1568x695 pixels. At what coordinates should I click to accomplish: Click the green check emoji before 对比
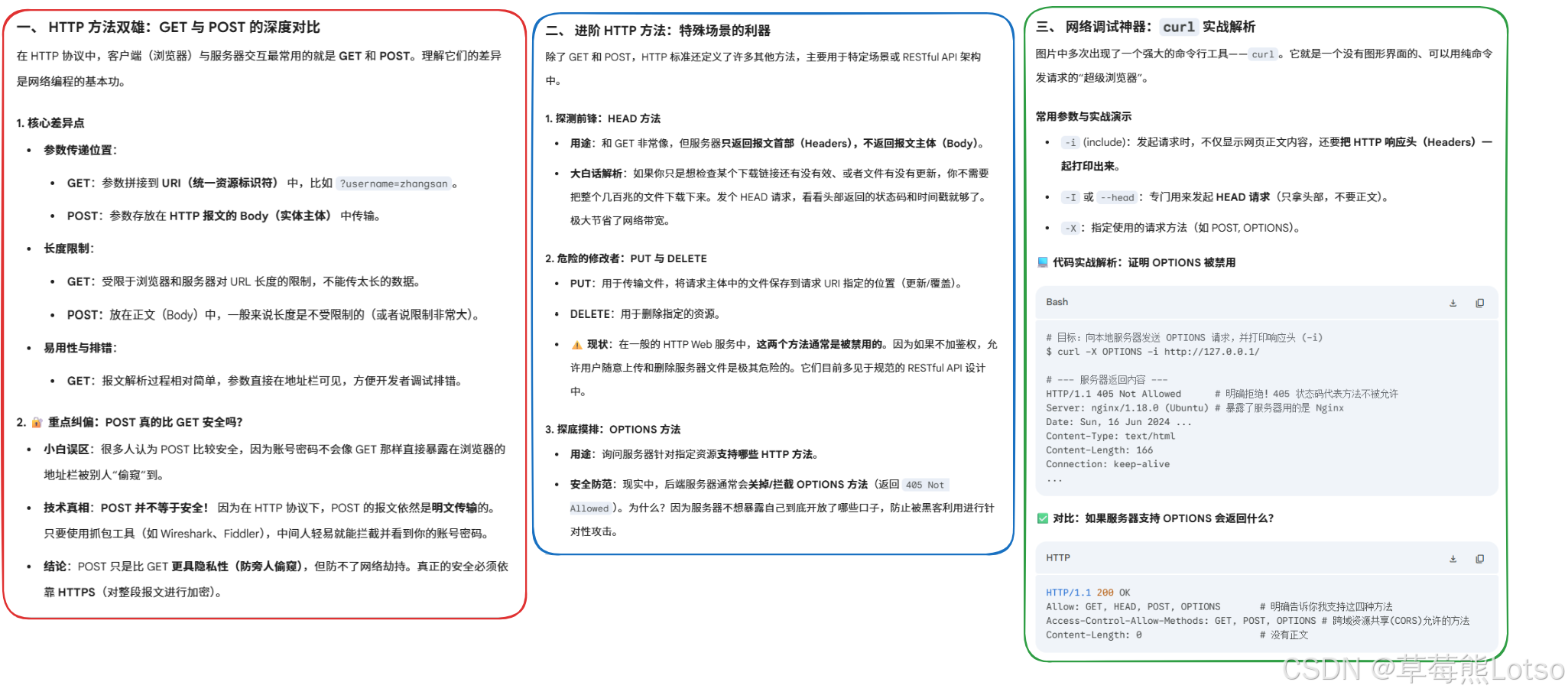[1042, 518]
